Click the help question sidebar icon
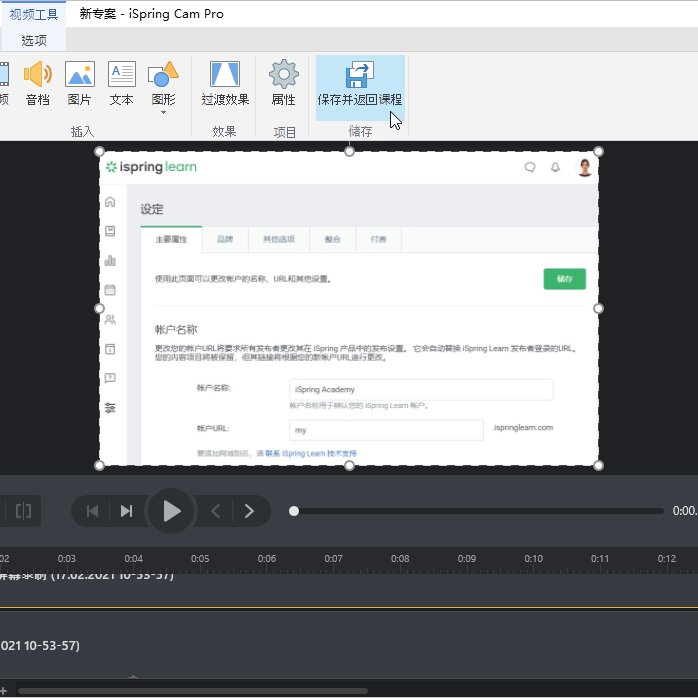The height and width of the screenshot is (698, 698). pyautogui.click(x=110, y=378)
